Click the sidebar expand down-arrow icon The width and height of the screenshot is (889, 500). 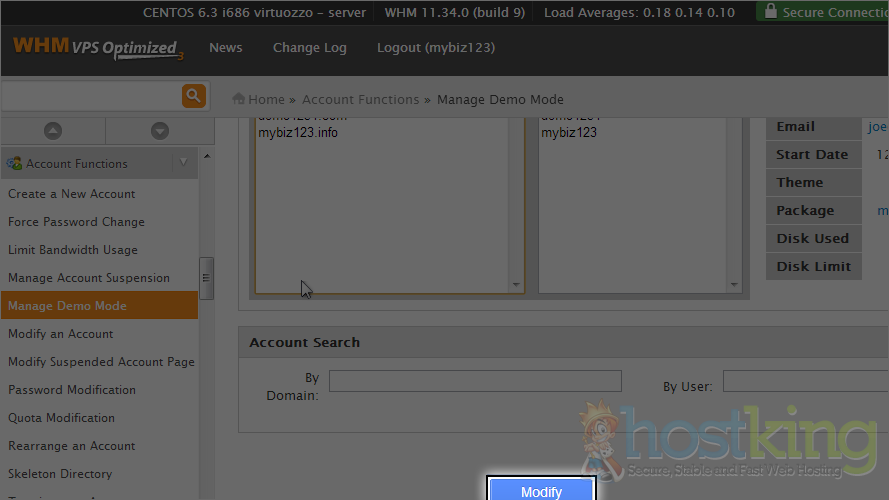(159, 131)
